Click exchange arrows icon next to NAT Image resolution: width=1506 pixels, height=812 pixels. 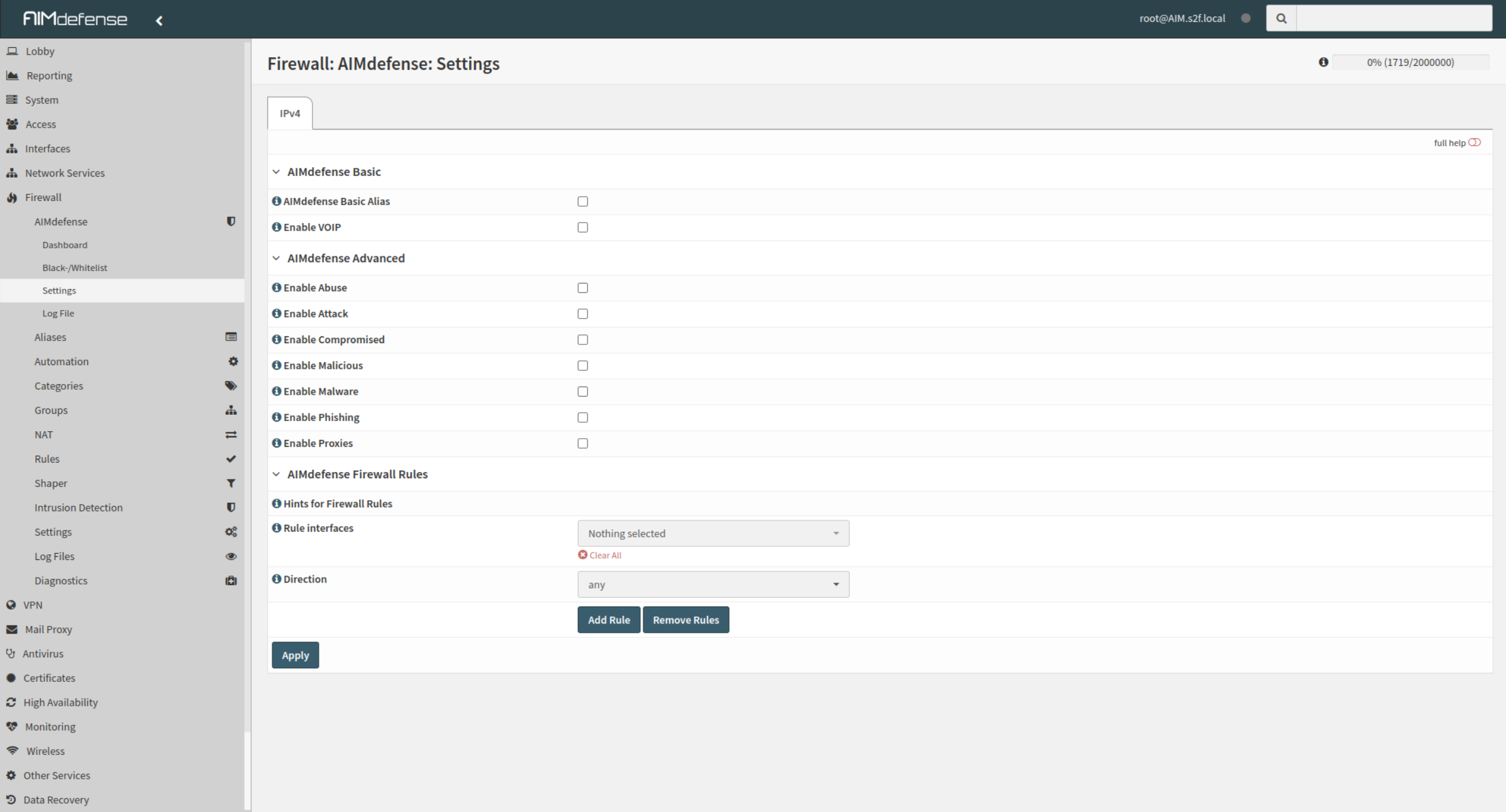click(x=231, y=435)
